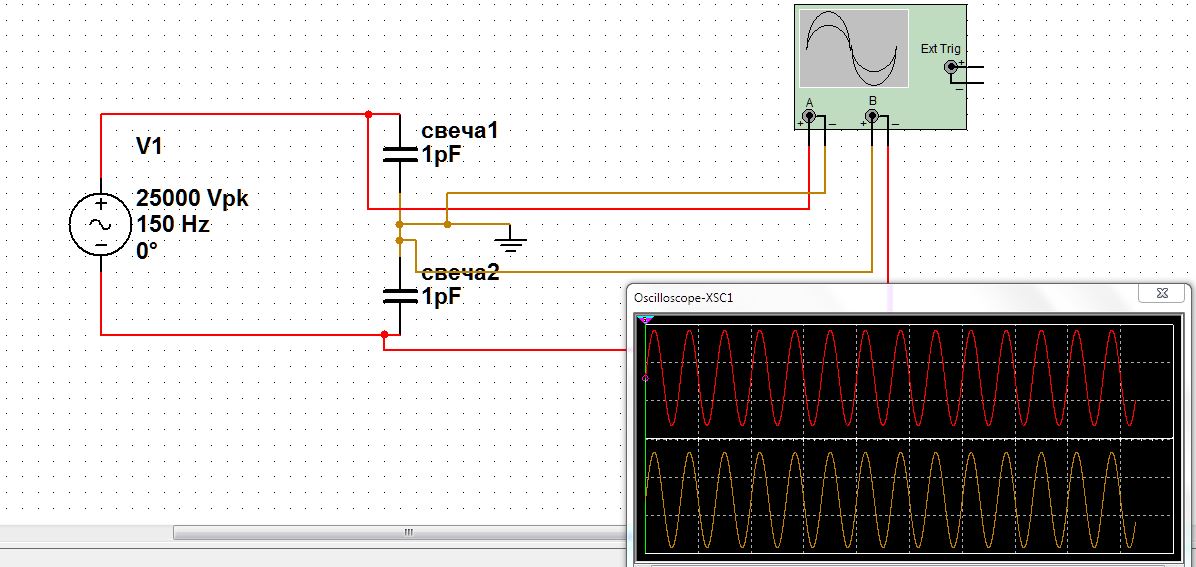Click the blue cursor marker on scope display
1196x567 pixels.
(646, 320)
